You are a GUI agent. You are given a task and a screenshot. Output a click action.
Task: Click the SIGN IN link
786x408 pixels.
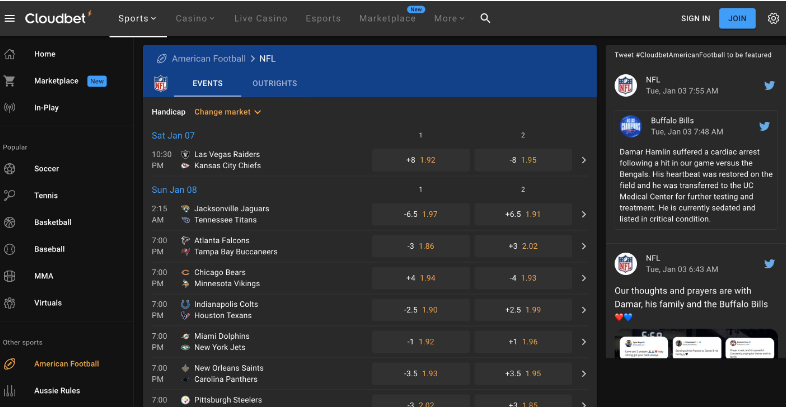pos(695,19)
